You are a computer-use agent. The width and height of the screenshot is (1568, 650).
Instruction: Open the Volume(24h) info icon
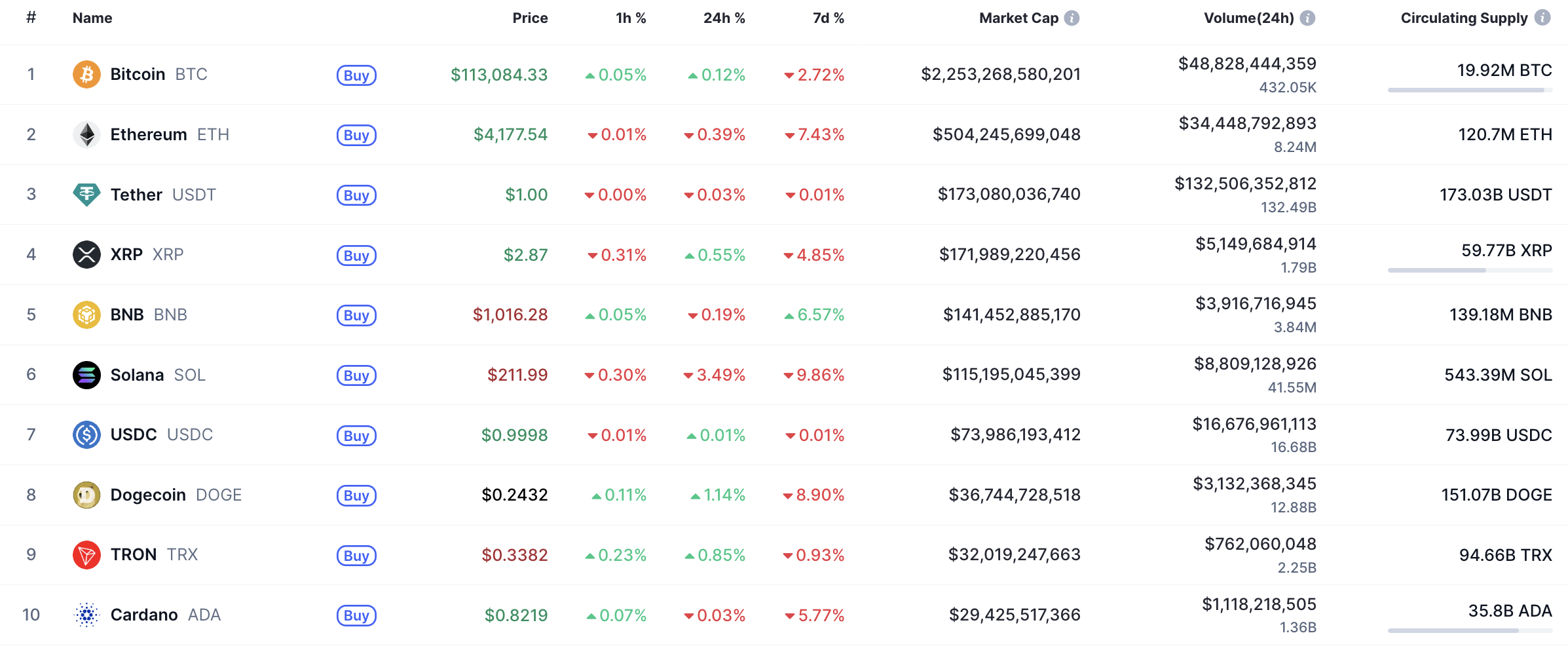point(1307,18)
